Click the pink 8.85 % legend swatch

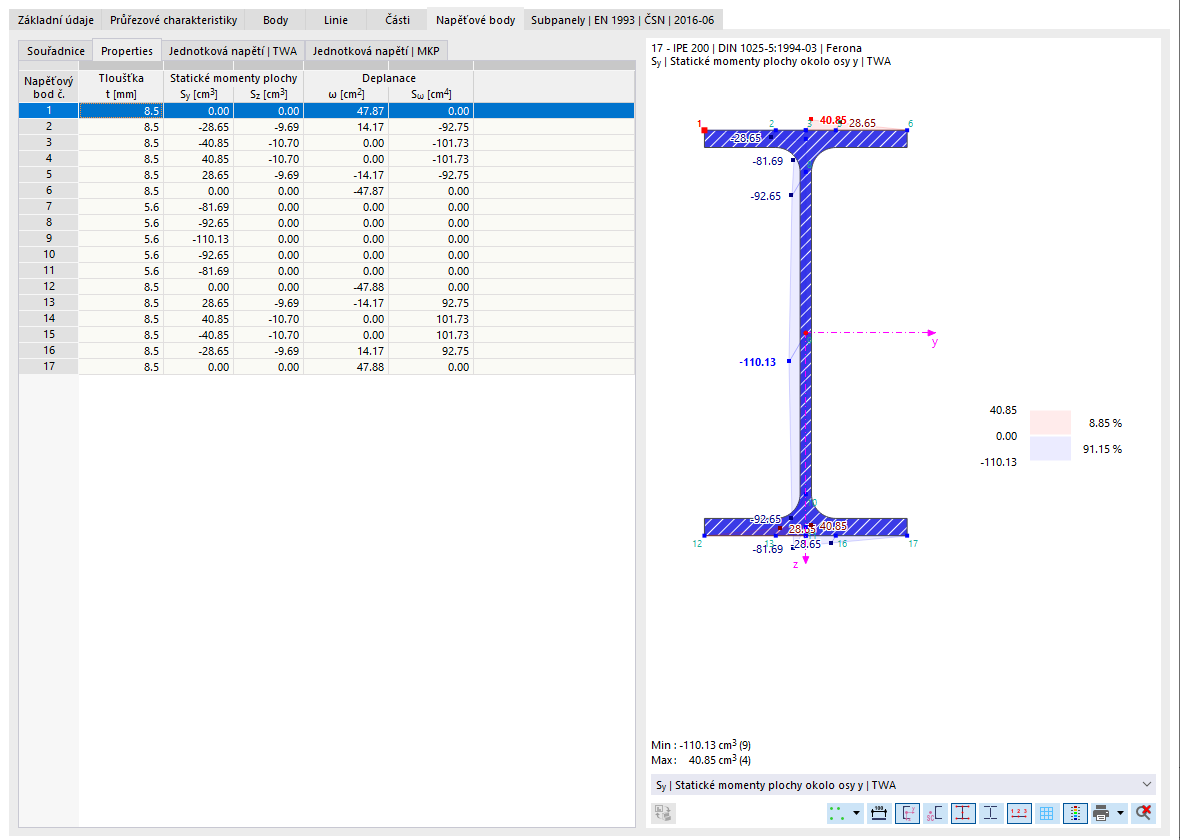(x=1050, y=423)
